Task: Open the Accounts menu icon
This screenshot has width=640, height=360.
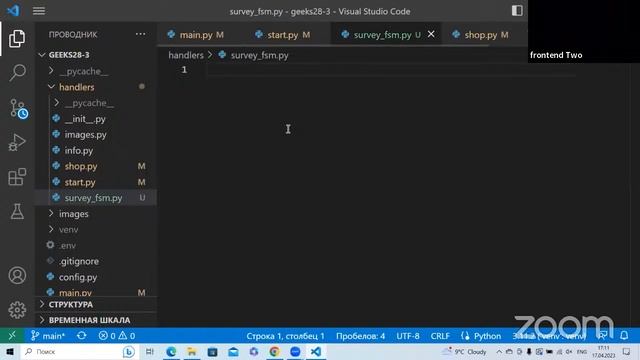Action: pyautogui.click(x=17, y=276)
